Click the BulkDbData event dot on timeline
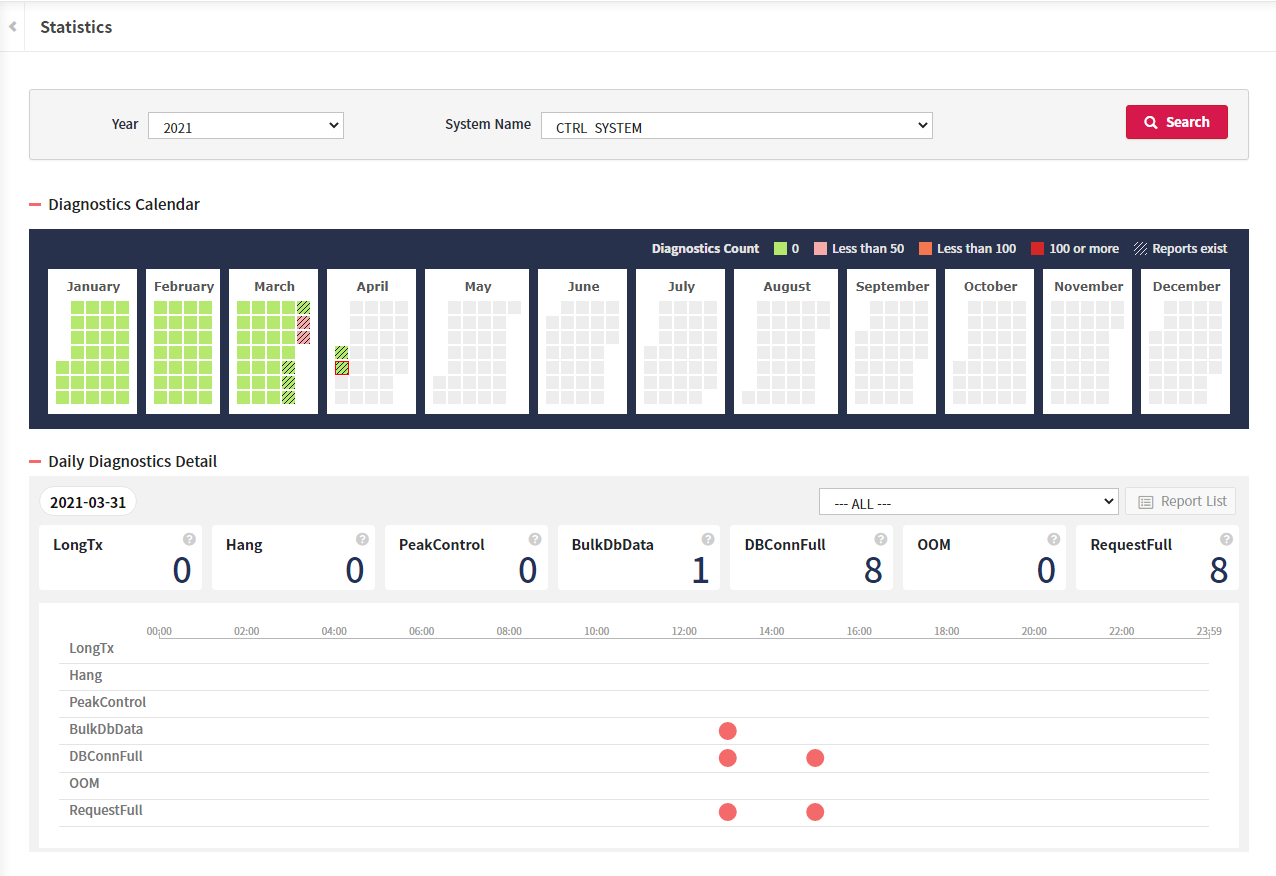This screenshot has width=1276, height=876. pyautogui.click(x=727, y=731)
